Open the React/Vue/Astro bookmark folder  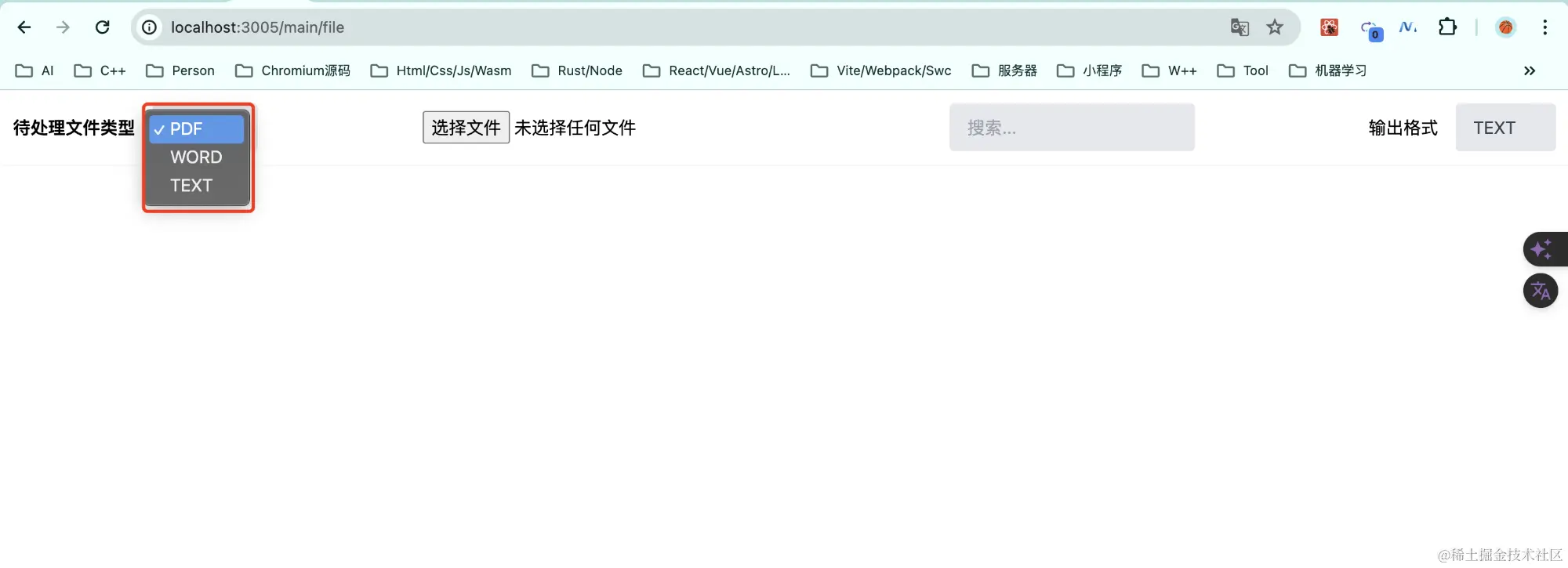coord(717,71)
